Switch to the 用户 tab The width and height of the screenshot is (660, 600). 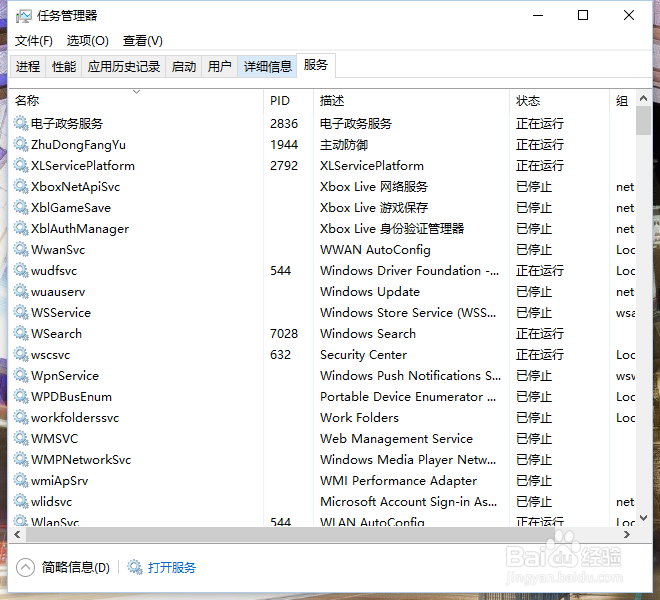point(219,67)
